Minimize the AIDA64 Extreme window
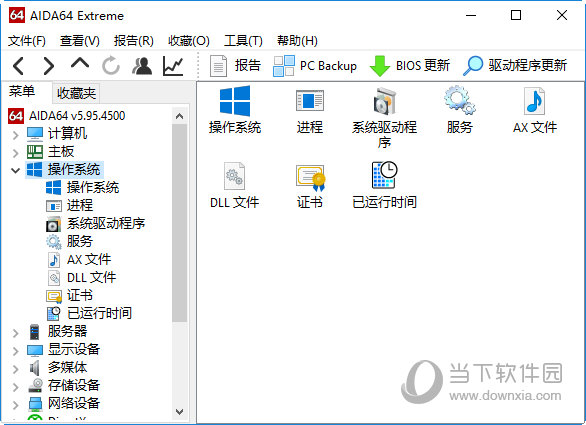586x425 pixels. point(471,16)
